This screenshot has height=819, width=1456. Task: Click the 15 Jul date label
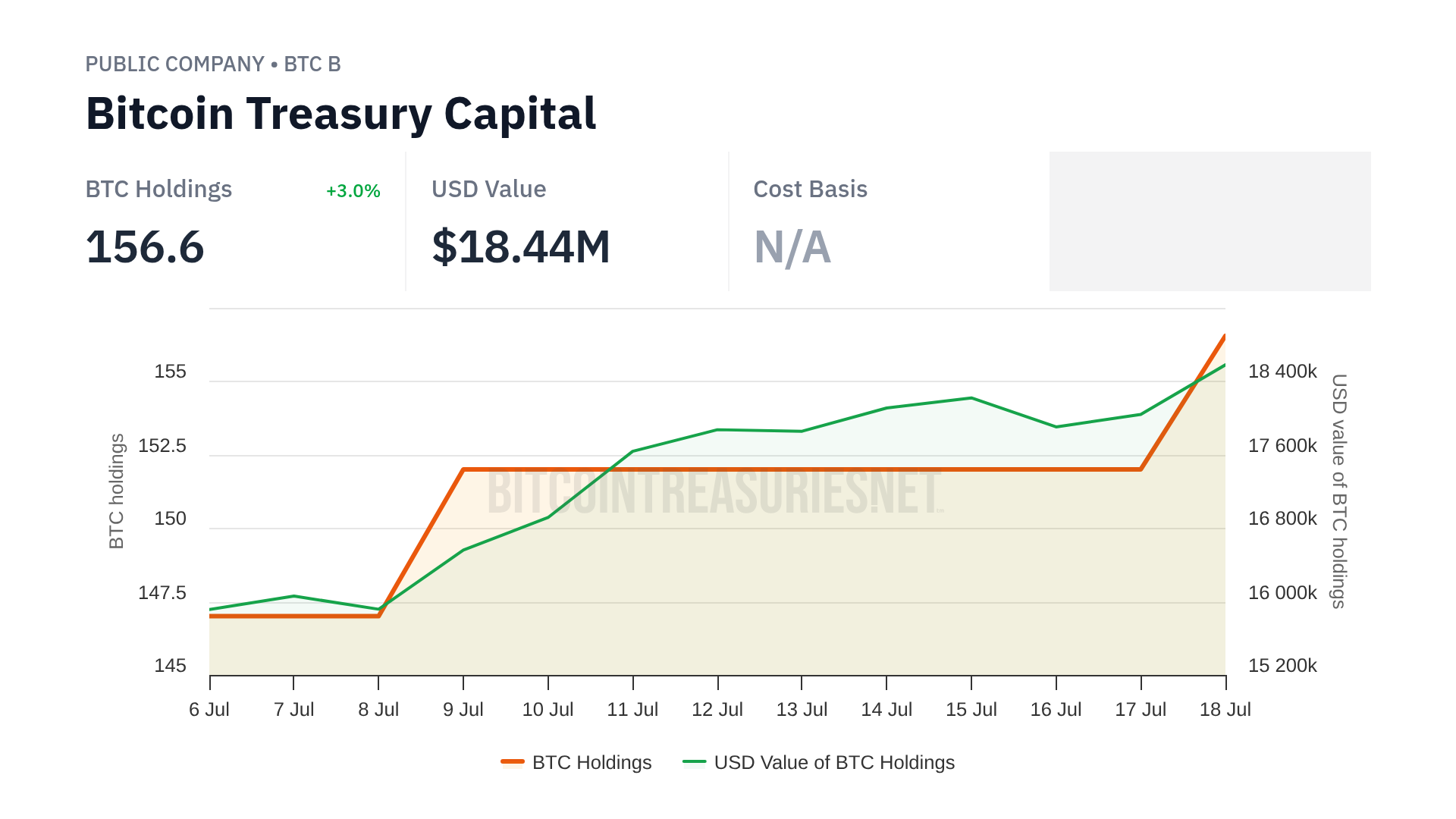pos(971,710)
